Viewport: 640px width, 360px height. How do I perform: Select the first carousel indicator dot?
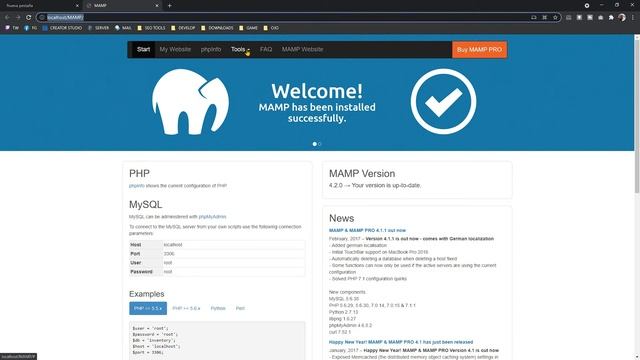pyautogui.click(x=314, y=144)
